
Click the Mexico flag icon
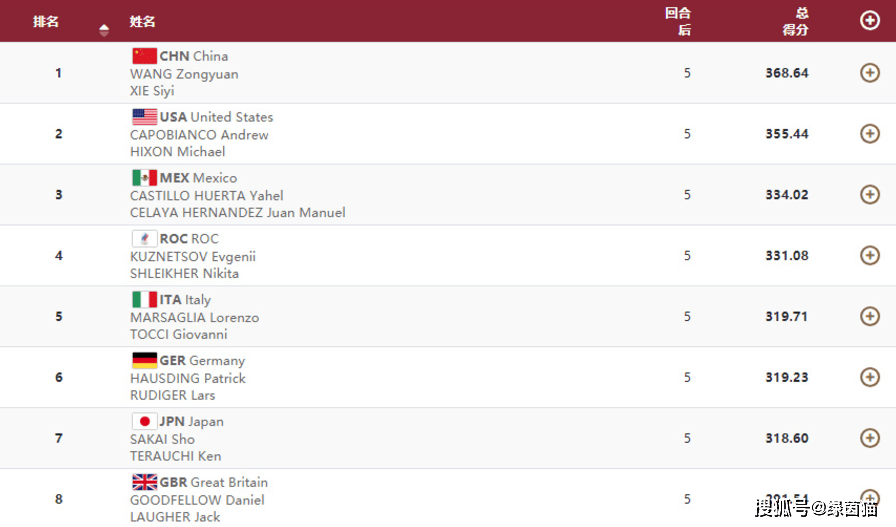click(x=144, y=178)
